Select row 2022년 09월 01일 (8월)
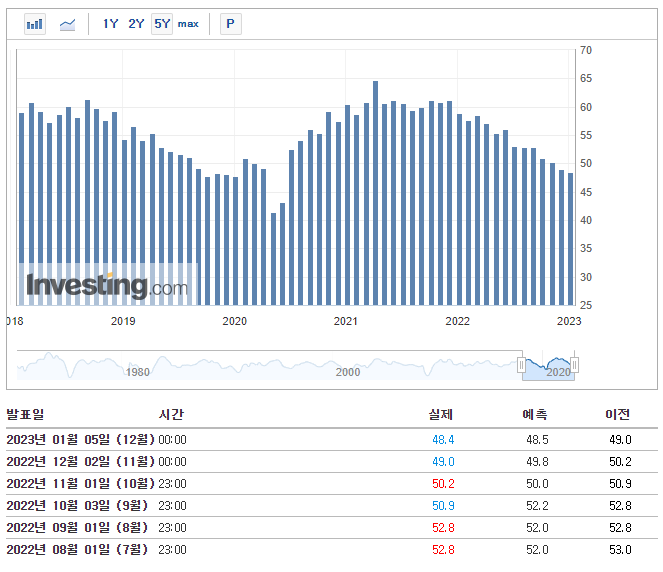 coord(332,528)
